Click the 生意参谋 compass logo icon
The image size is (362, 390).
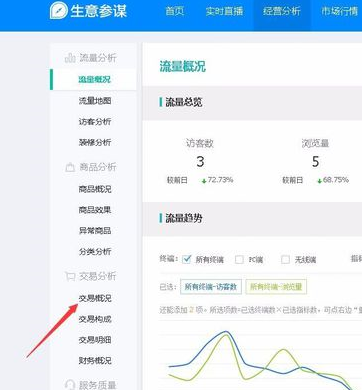tap(59, 11)
